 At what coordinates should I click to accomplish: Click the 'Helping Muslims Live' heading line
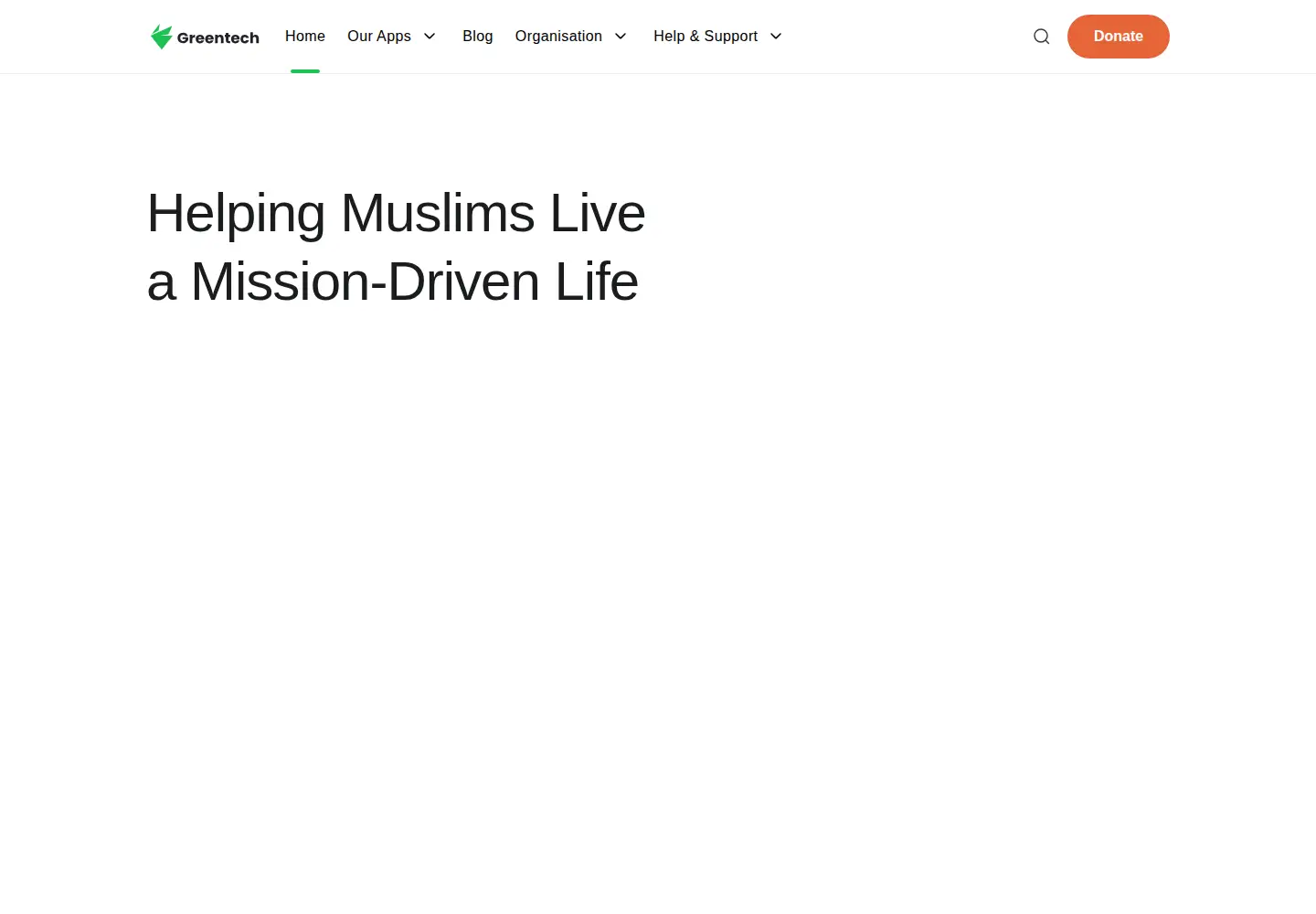[397, 214]
